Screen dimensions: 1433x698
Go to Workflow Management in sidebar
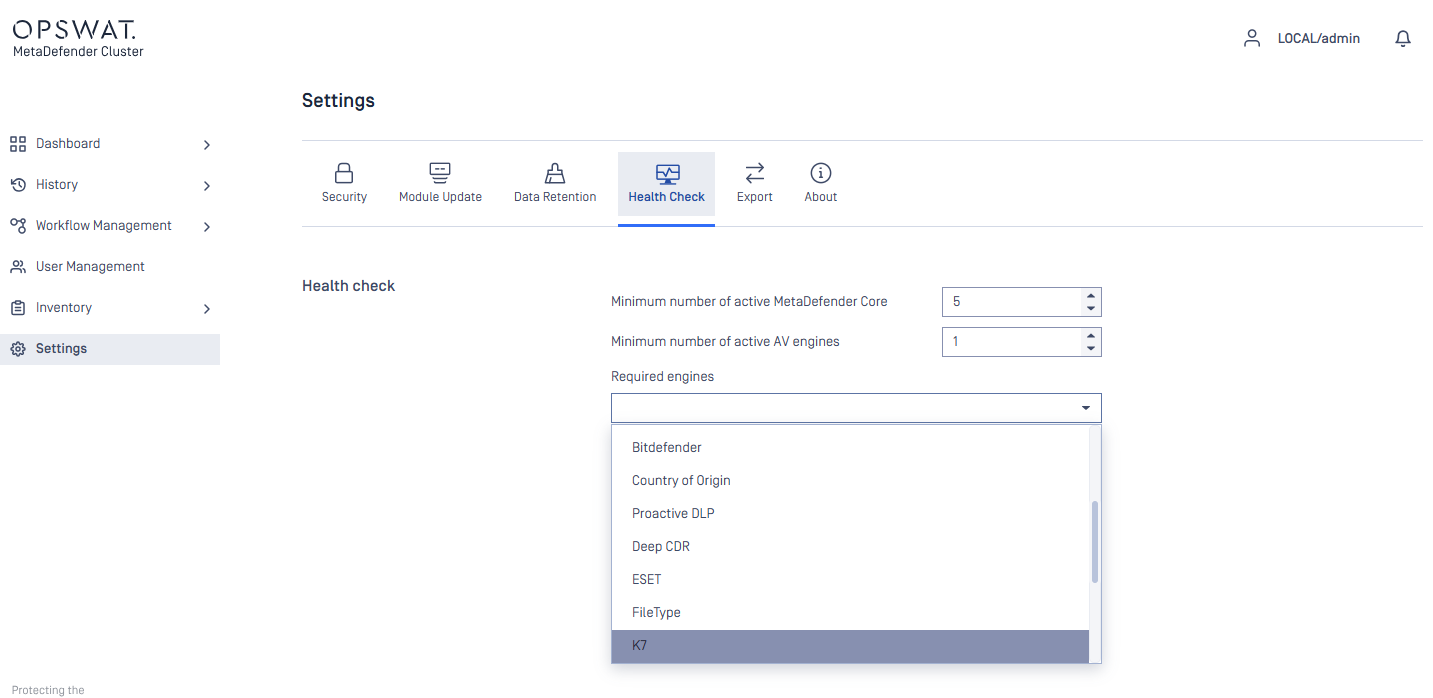(x=104, y=226)
